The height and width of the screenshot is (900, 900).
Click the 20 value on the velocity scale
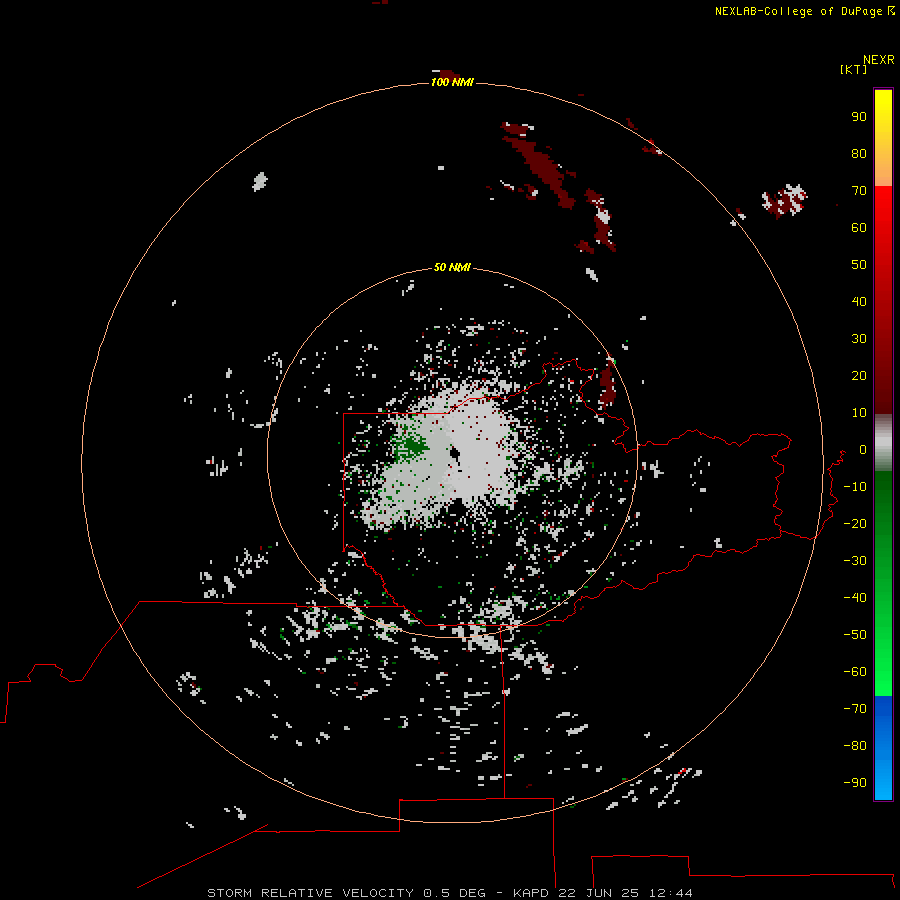(x=859, y=375)
